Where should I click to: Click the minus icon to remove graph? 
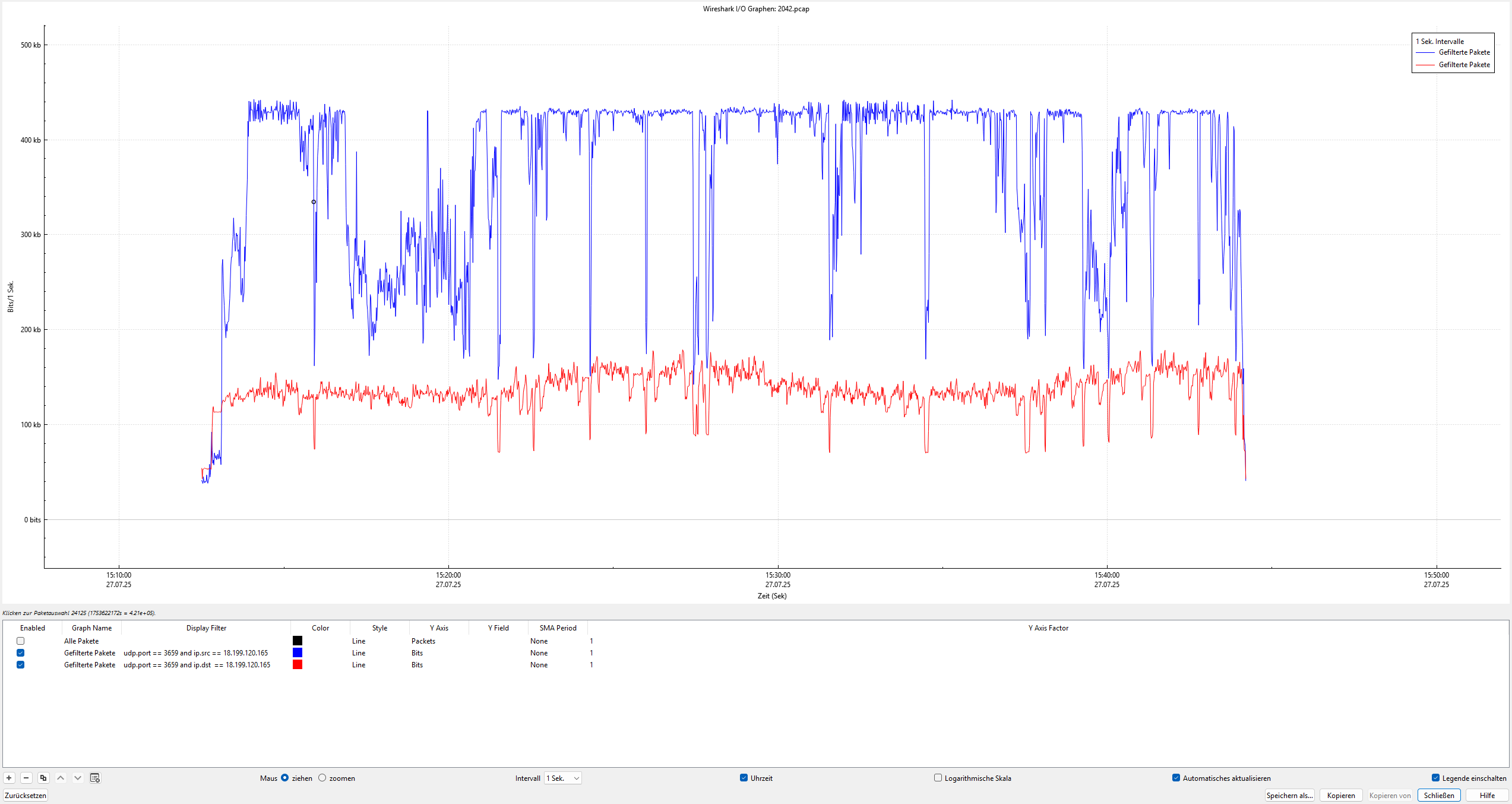tap(26, 778)
